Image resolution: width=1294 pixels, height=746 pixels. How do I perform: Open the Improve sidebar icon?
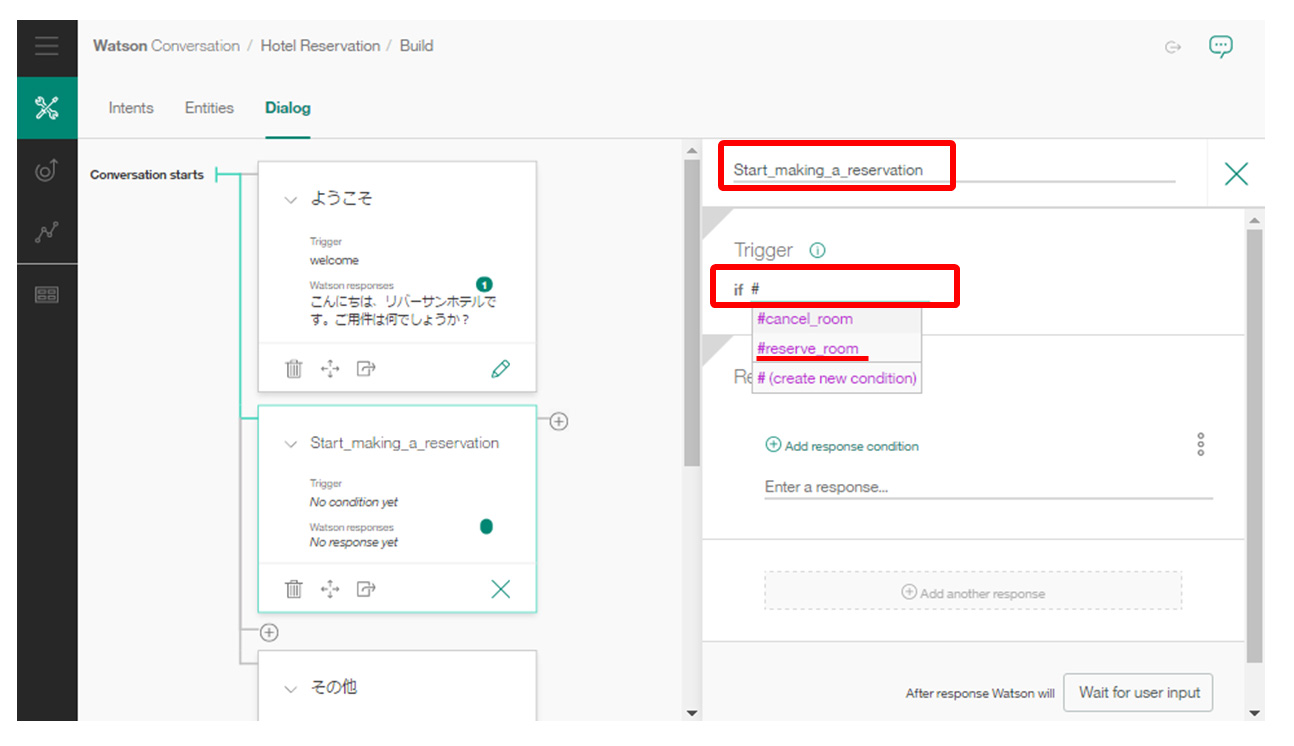(47, 171)
